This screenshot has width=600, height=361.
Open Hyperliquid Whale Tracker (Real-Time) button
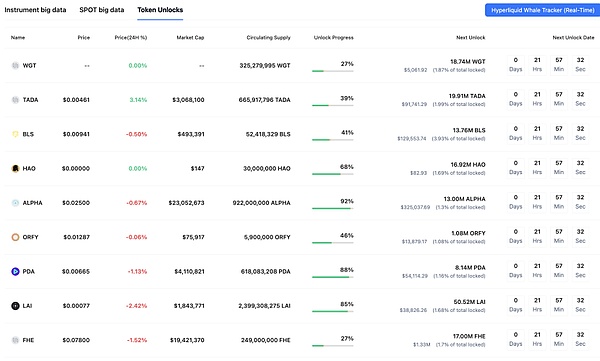[542, 10]
